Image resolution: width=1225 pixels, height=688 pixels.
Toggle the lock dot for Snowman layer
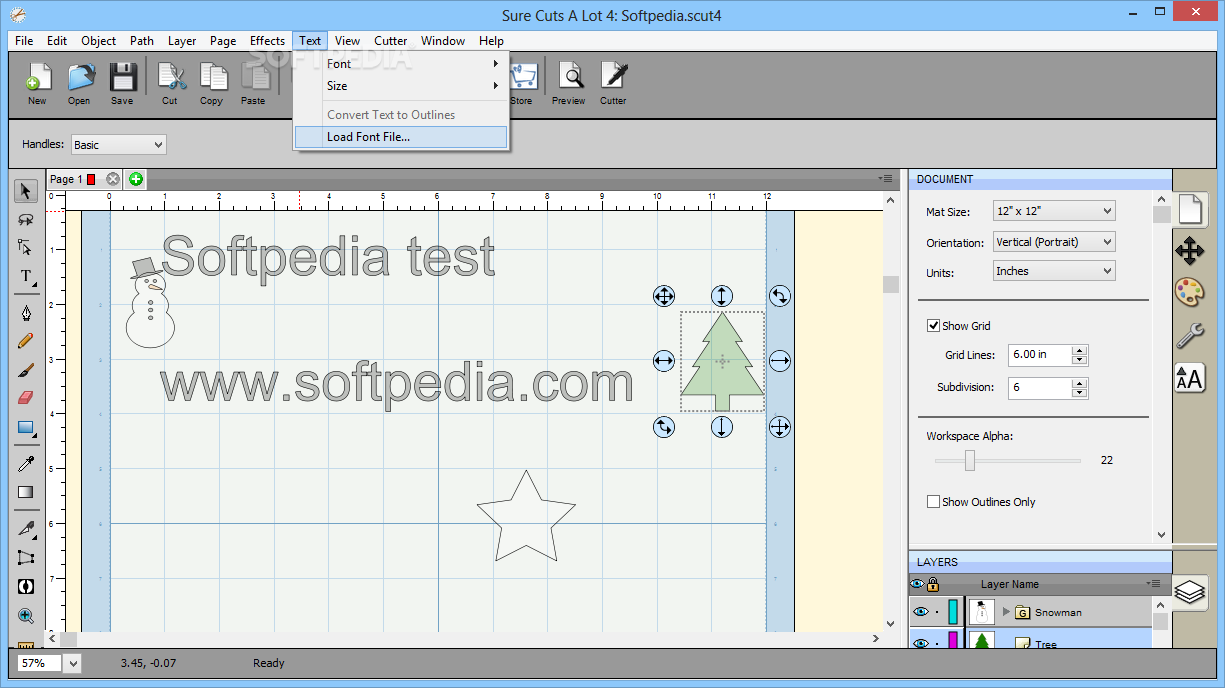(x=937, y=612)
